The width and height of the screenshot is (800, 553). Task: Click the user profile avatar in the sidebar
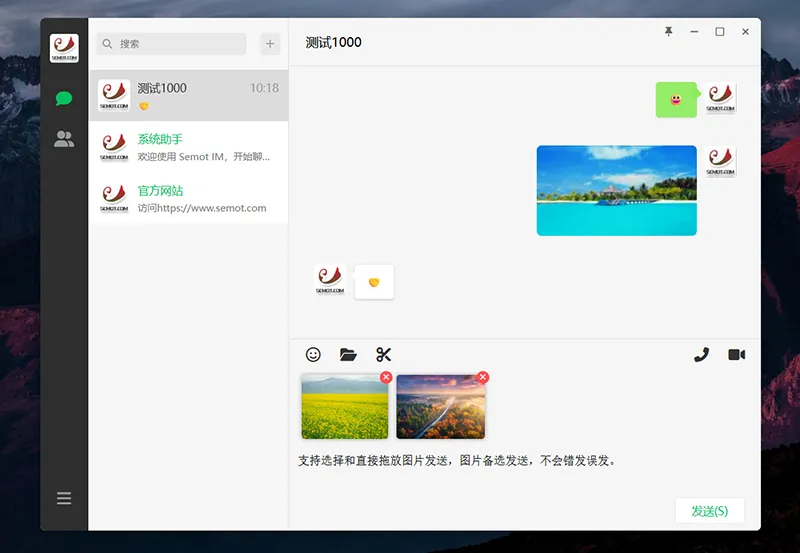[64, 48]
